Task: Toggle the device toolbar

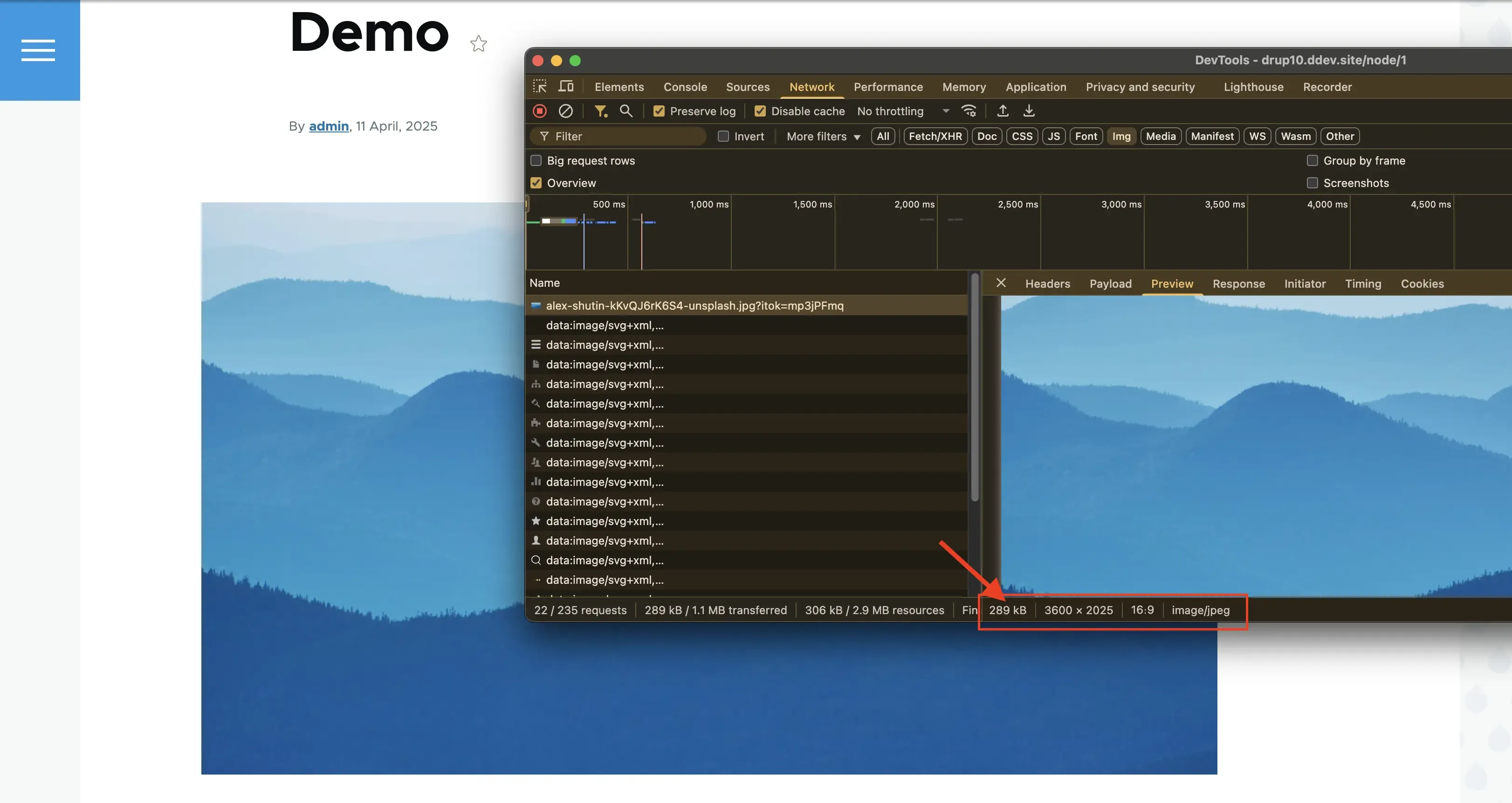Action: (x=565, y=86)
